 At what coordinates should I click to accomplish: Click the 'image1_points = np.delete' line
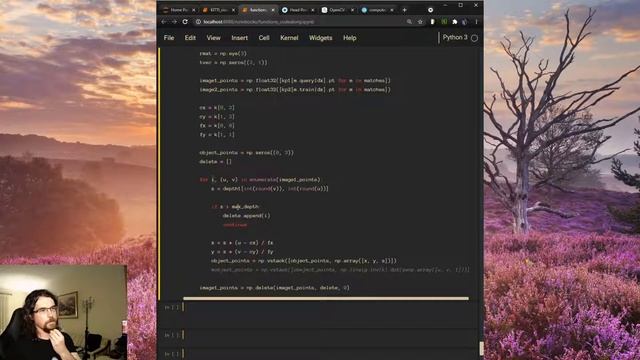tap(274, 288)
